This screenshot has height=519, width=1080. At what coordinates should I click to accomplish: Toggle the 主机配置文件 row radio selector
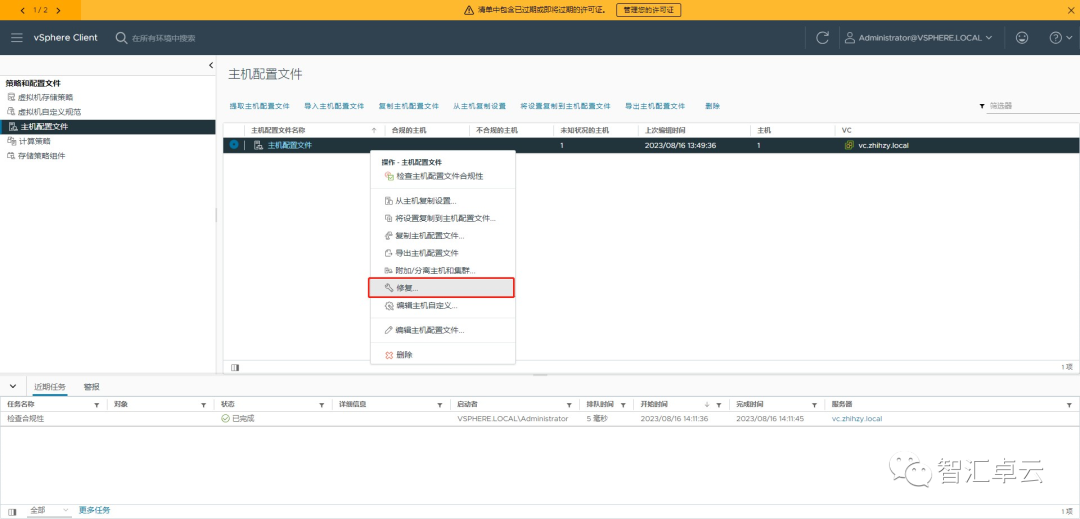point(234,145)
